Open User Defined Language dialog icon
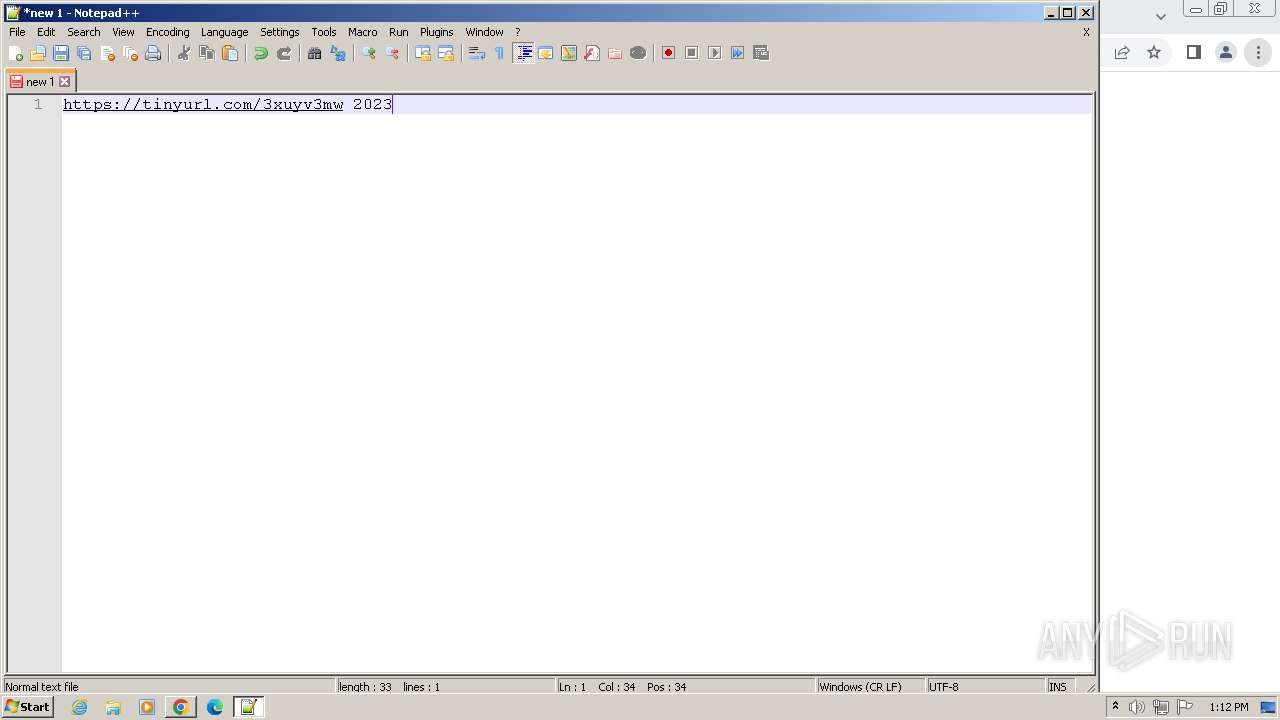This screenshot has width=1280, height=720. pyautogui.click(x=546, y=53)
